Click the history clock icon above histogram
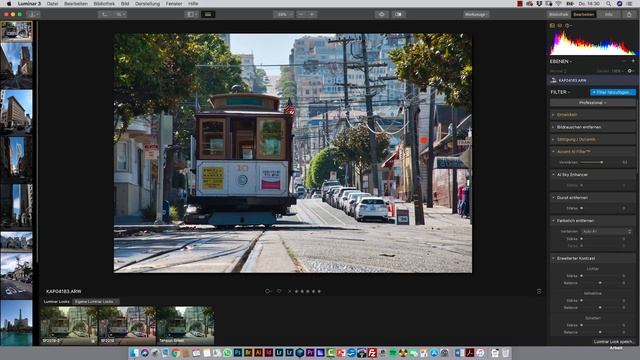 point(568,25)
